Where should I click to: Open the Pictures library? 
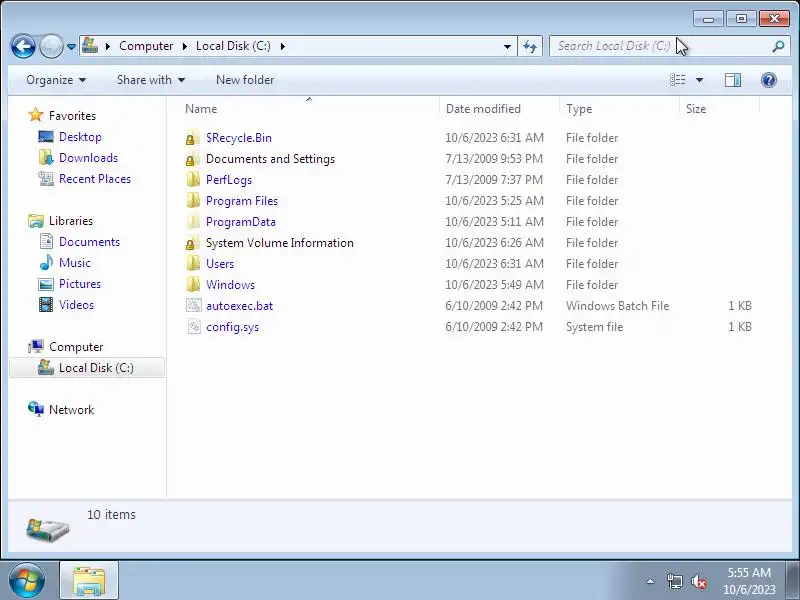[80, 284]
